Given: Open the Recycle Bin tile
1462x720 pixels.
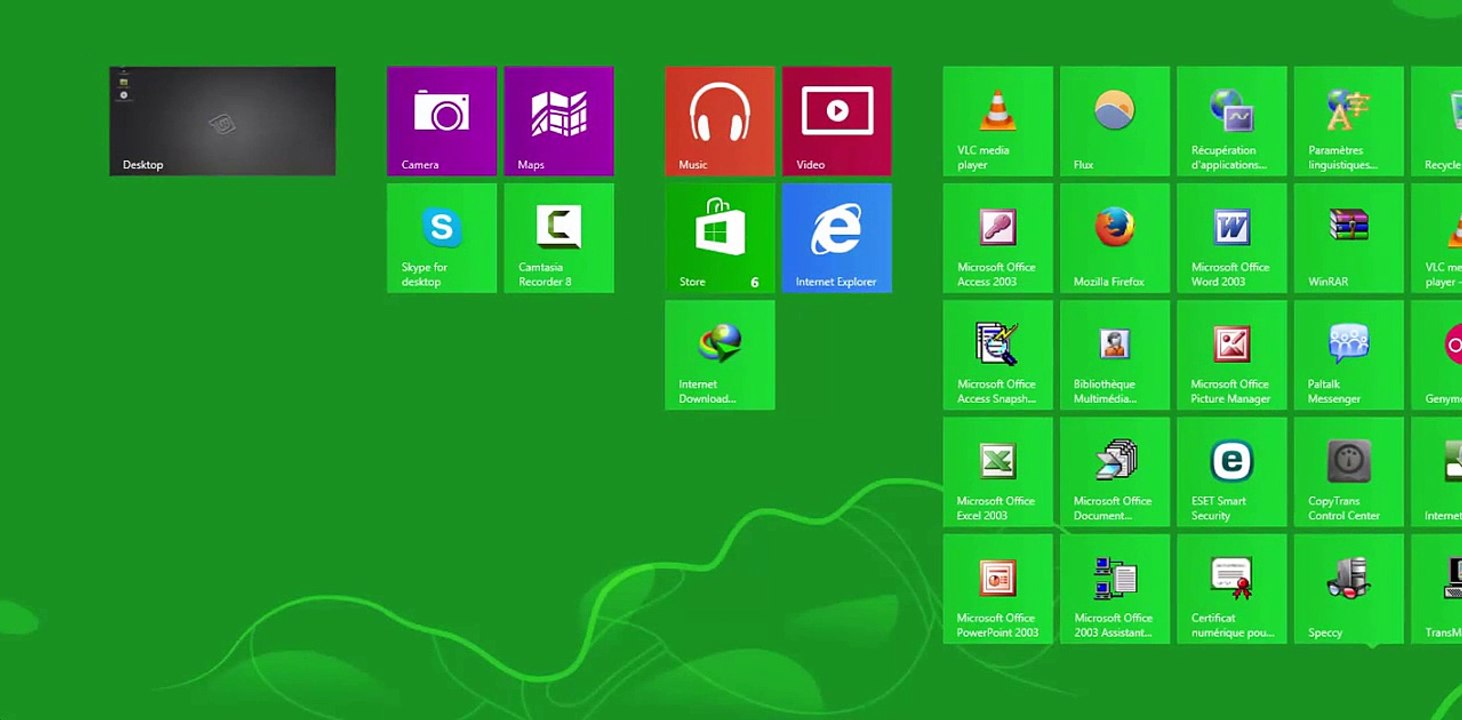Looking at the screenshot, I should [1437, 121].
